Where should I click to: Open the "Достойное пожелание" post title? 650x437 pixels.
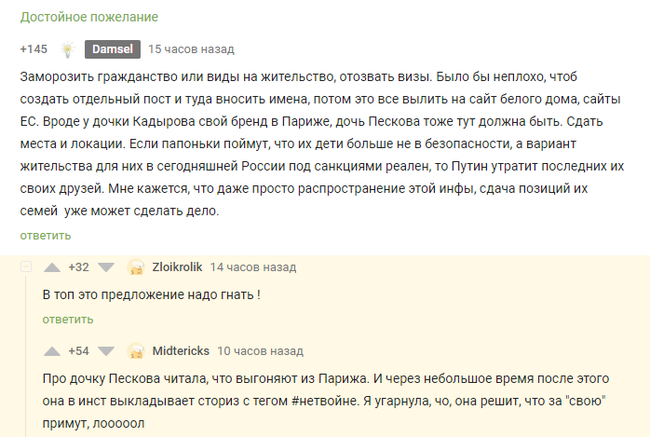pos(89,18)
